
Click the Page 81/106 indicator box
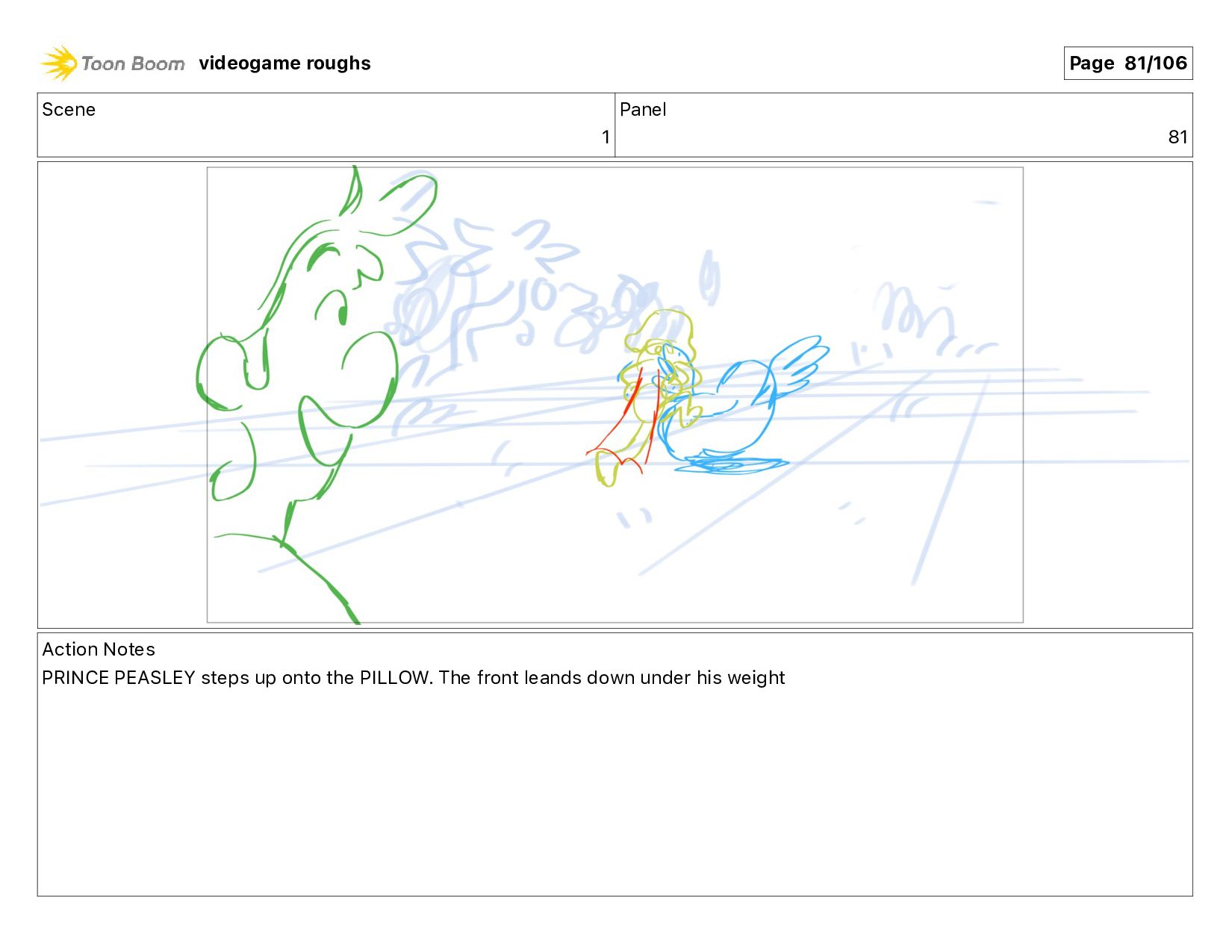[x=1127, y=63]
